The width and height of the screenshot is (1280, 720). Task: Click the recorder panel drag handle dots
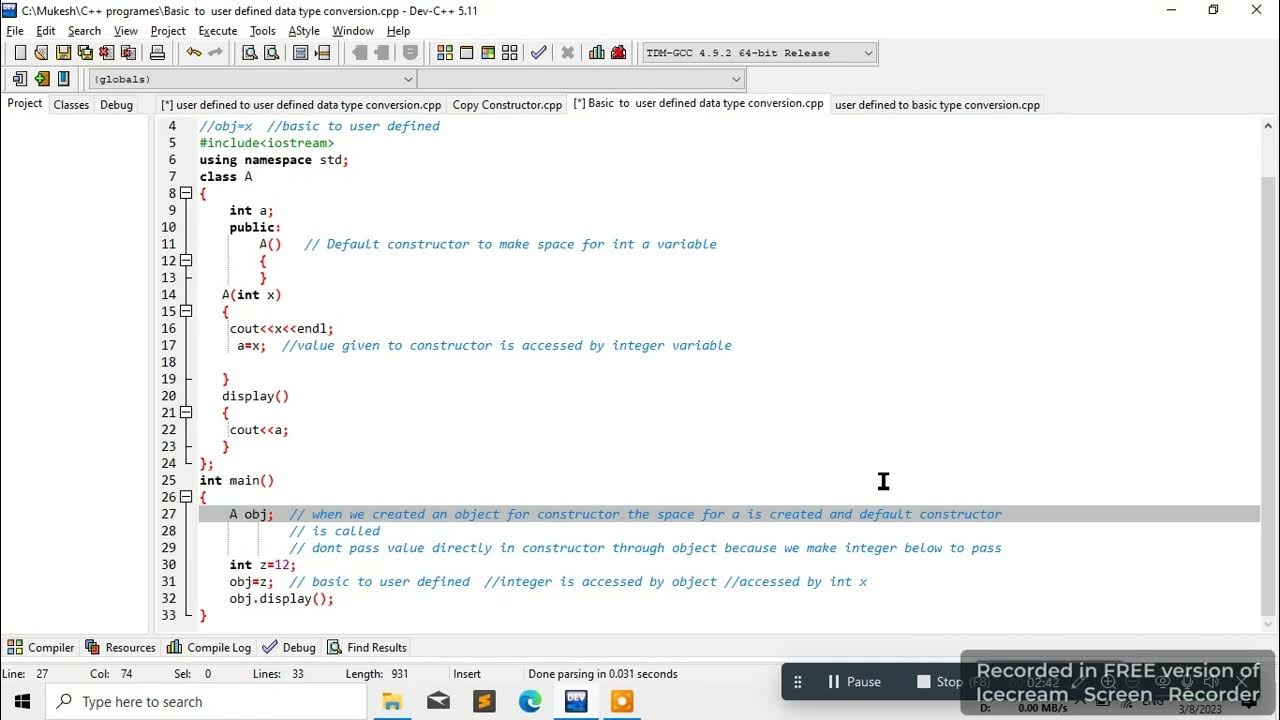coord(798,682)
